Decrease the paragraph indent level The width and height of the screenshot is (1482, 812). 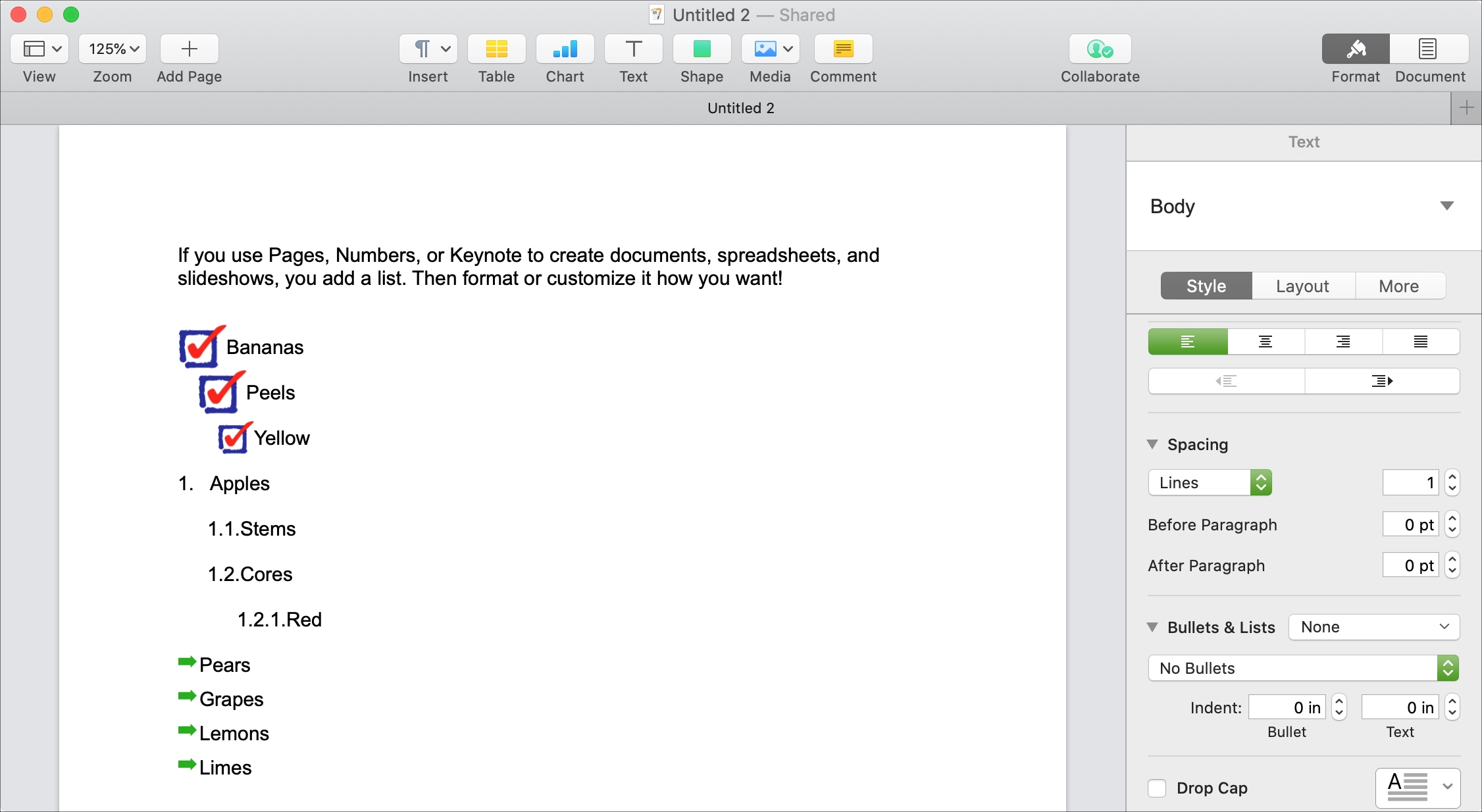point(1227,381)
